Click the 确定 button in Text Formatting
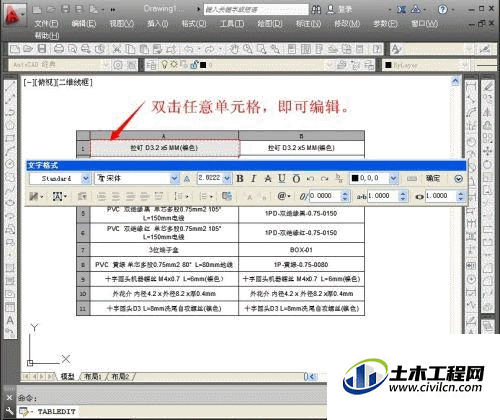This screenshot has width=500, height=420. pyautogui.click(x=433, y=178)
